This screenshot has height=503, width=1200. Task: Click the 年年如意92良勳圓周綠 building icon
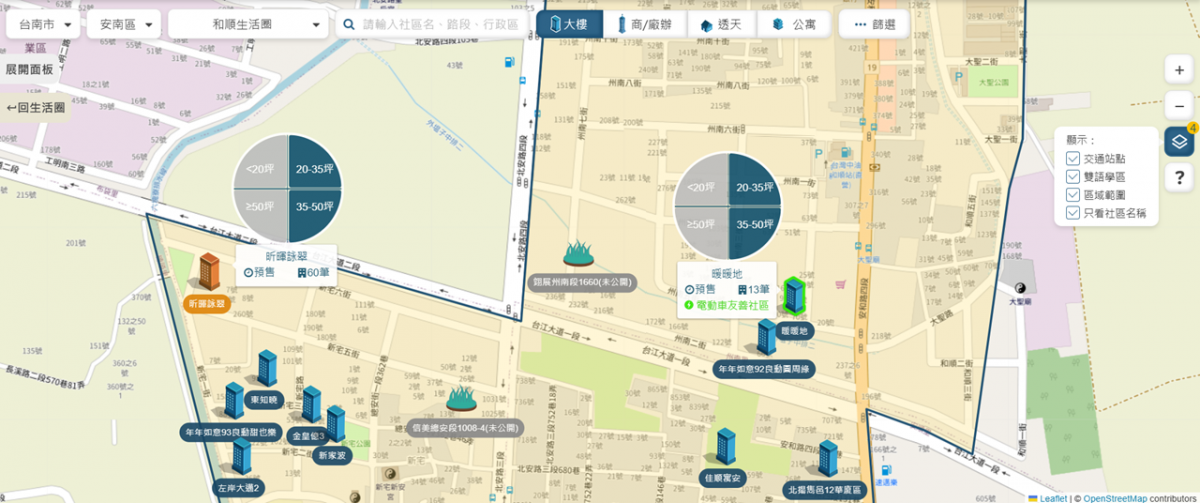(x=766, y=338)
